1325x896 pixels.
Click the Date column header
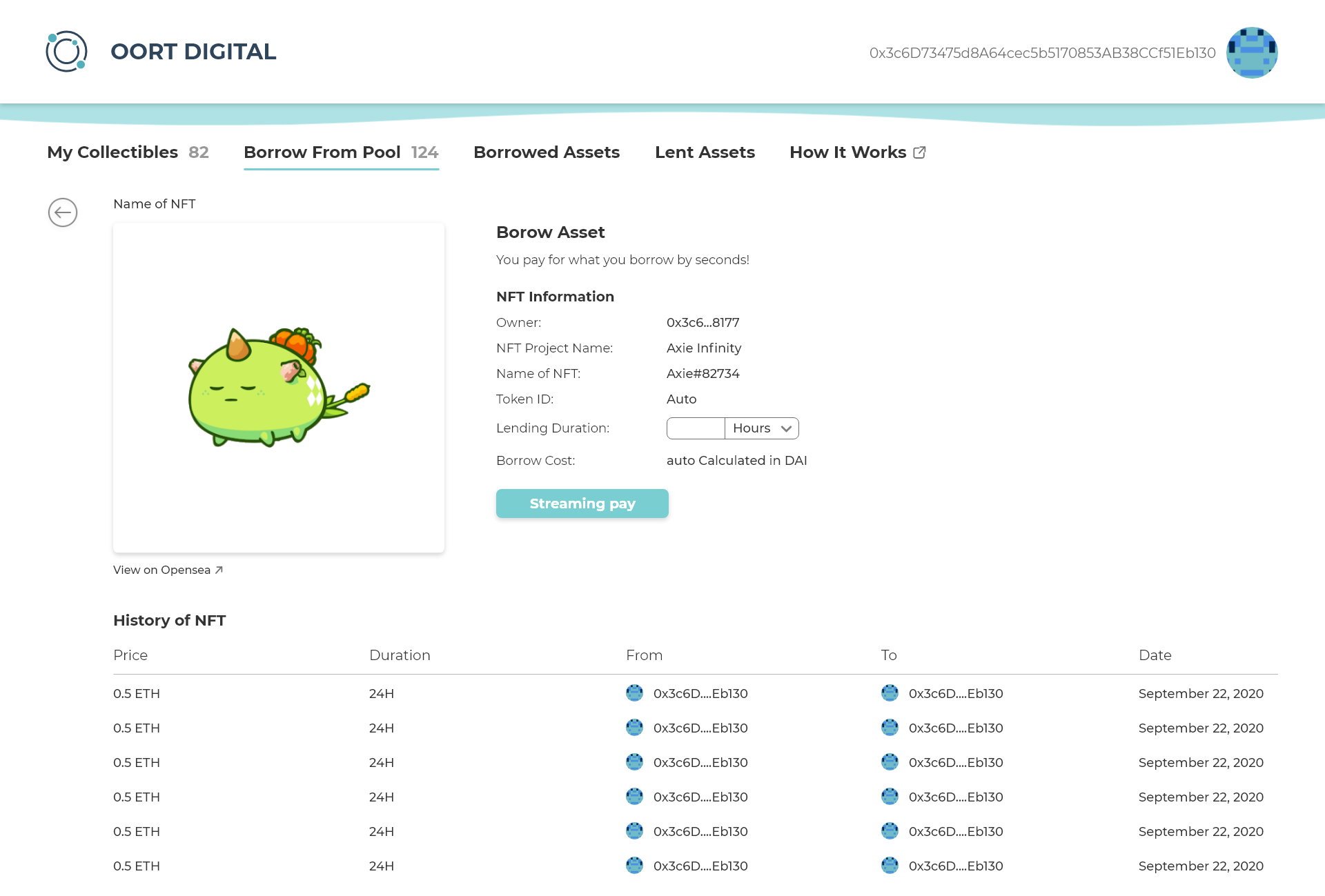coord(1155,655)
